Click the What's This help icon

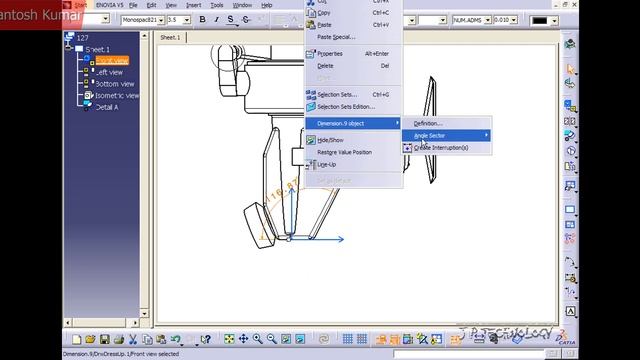206,339
